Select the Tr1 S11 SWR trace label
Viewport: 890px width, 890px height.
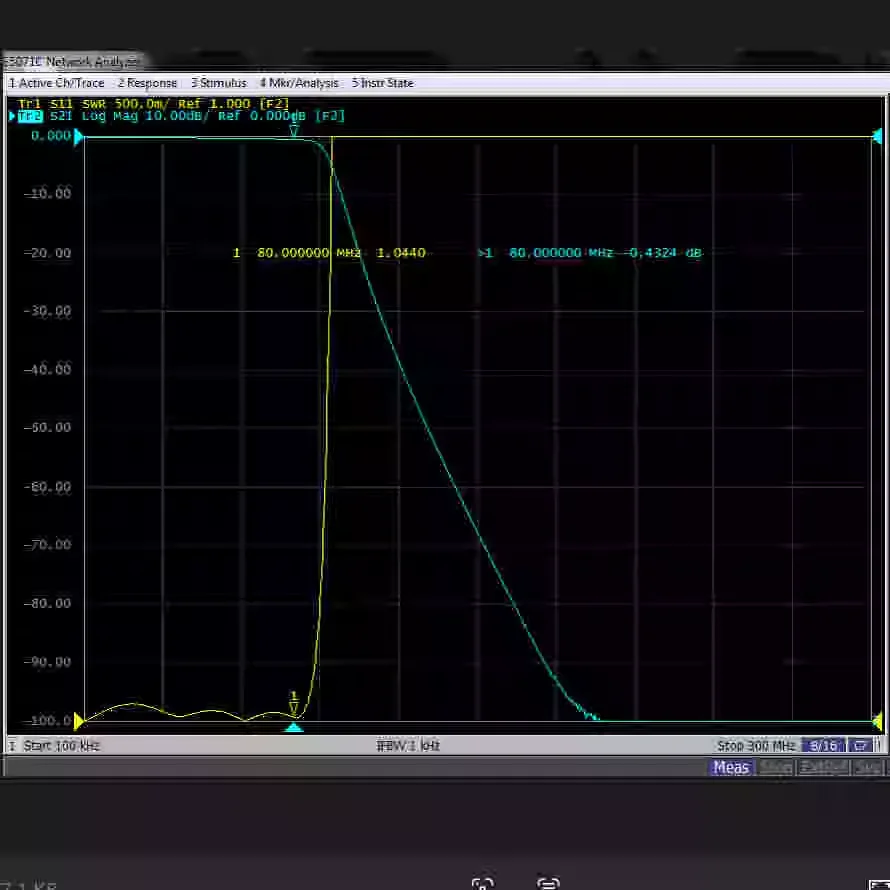pyautogui.click(x=153, y=104)
